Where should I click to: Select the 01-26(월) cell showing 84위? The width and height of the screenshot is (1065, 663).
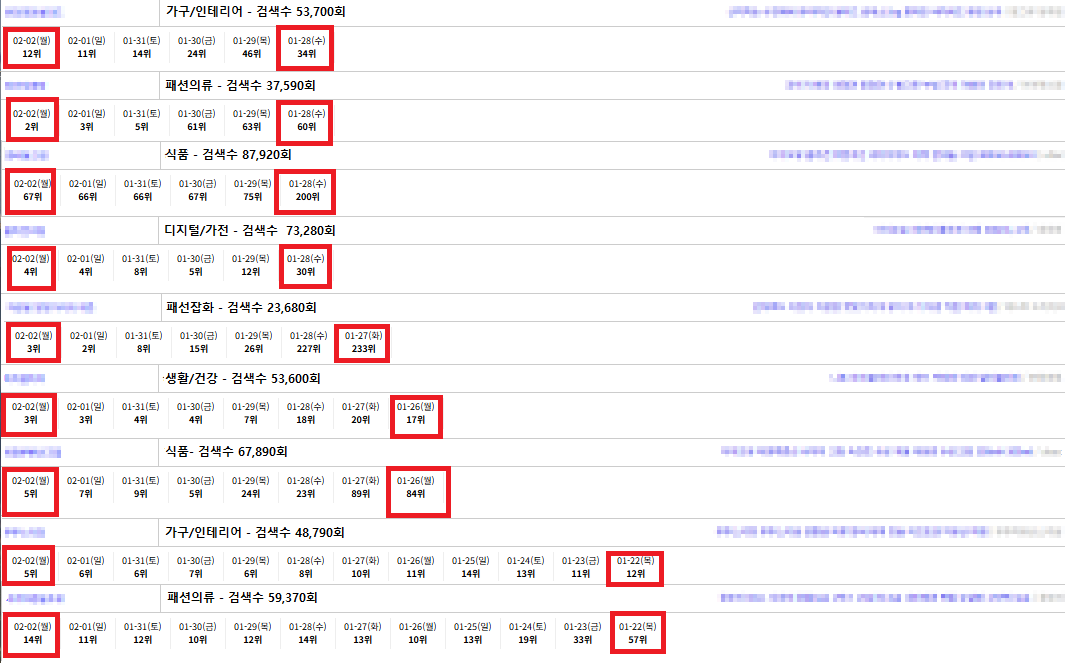(x=416, y=487)
